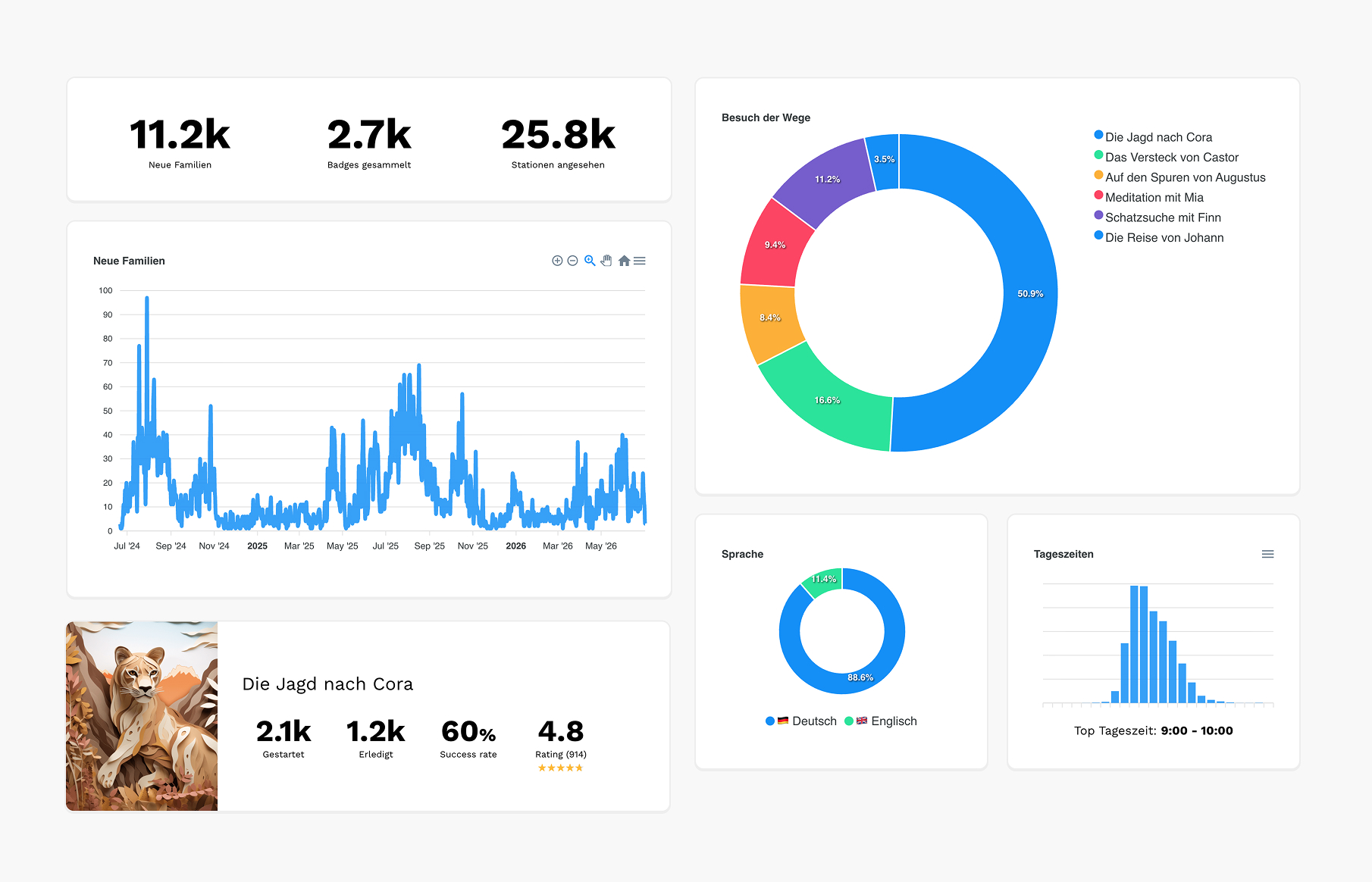1372x882 pixels.
Task: Activate selection zoom magnifier tool
Action: 590,261
